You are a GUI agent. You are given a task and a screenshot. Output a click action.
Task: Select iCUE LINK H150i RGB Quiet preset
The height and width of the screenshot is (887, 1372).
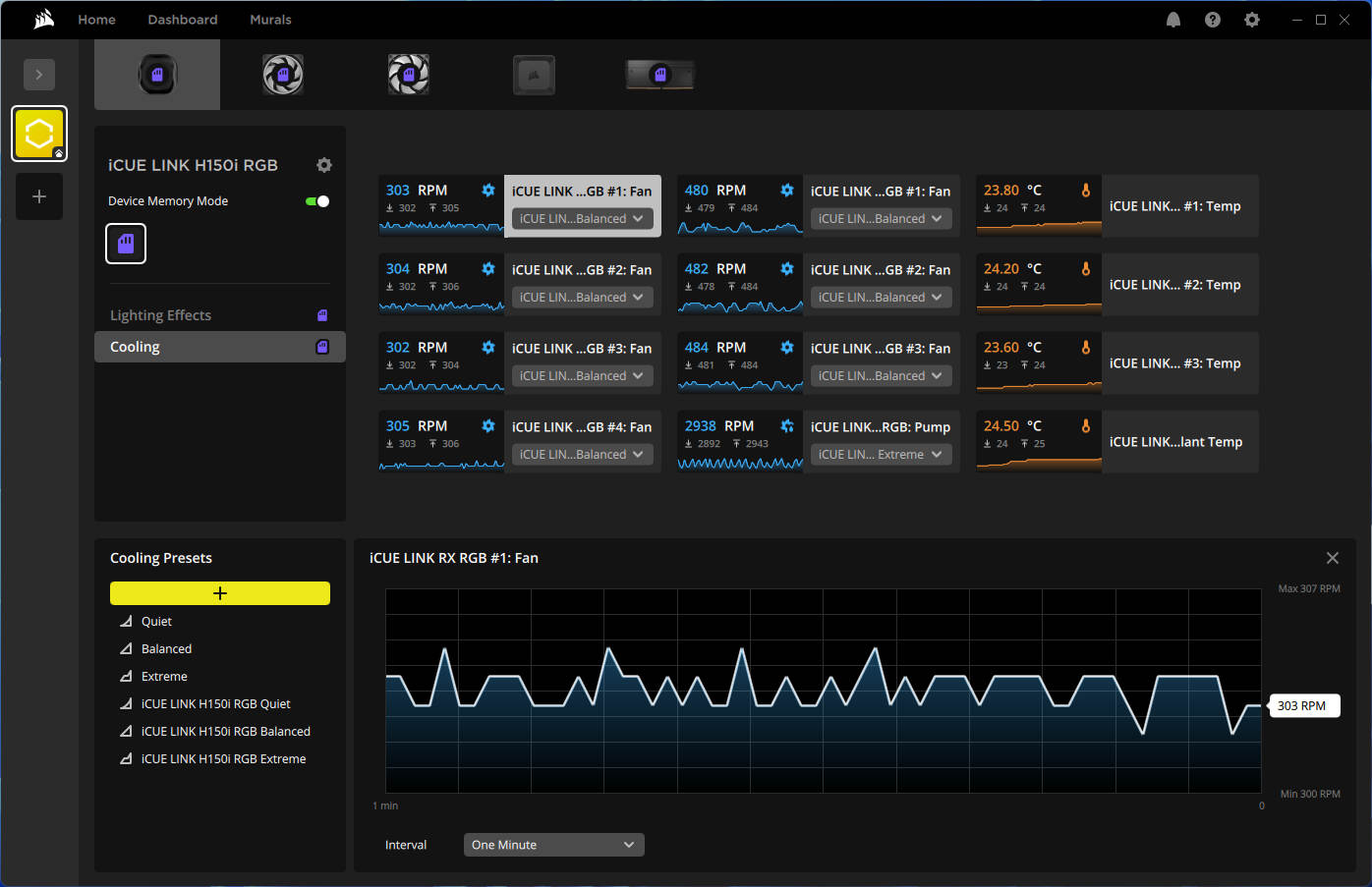point(215,704)
